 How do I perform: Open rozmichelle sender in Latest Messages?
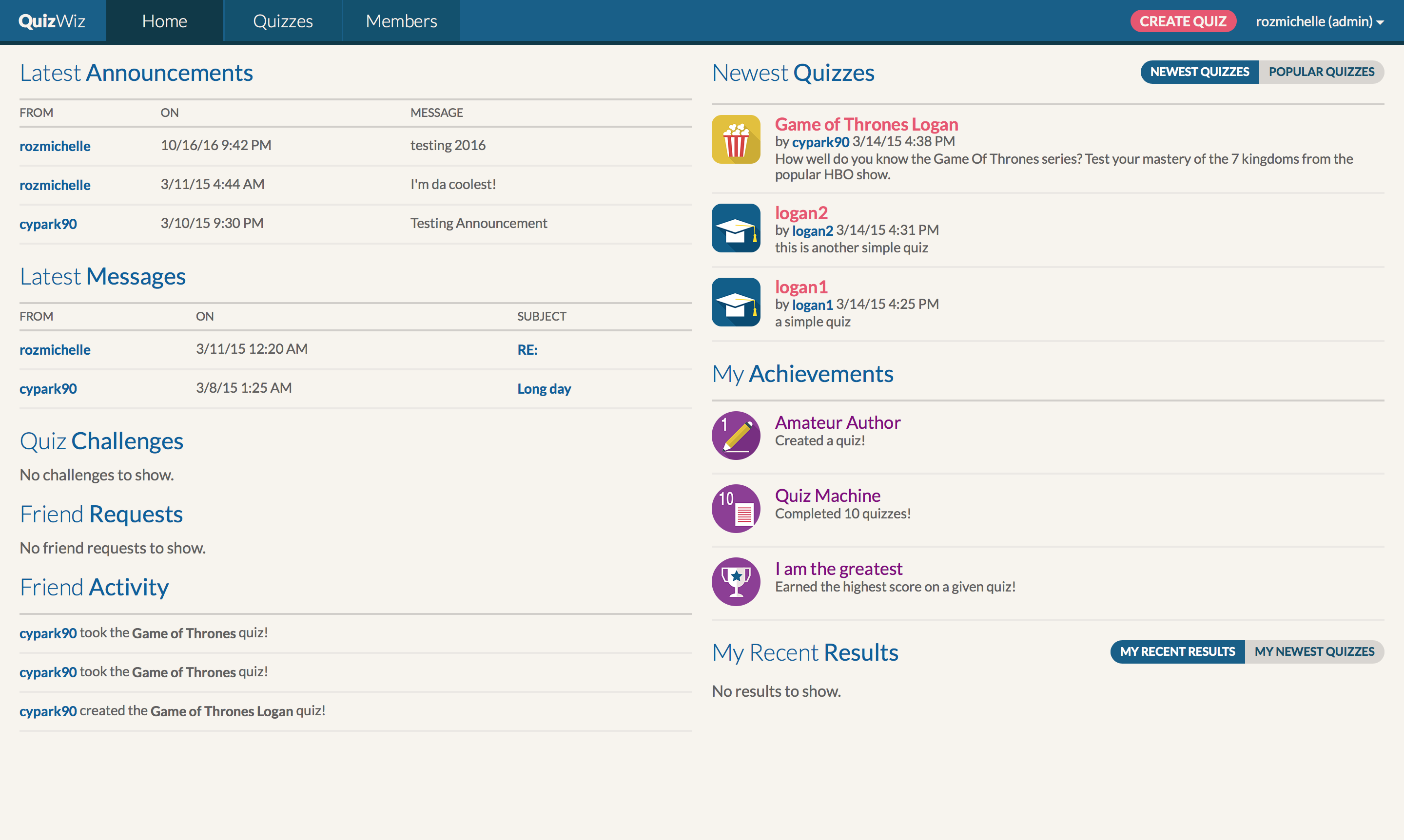click(55, 350)
